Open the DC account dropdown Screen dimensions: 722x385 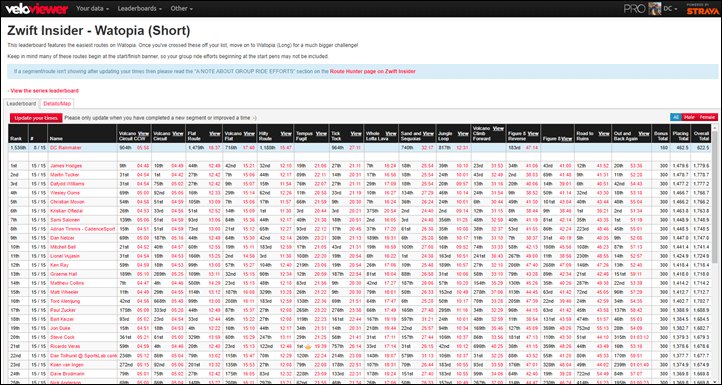pos(670,8)
